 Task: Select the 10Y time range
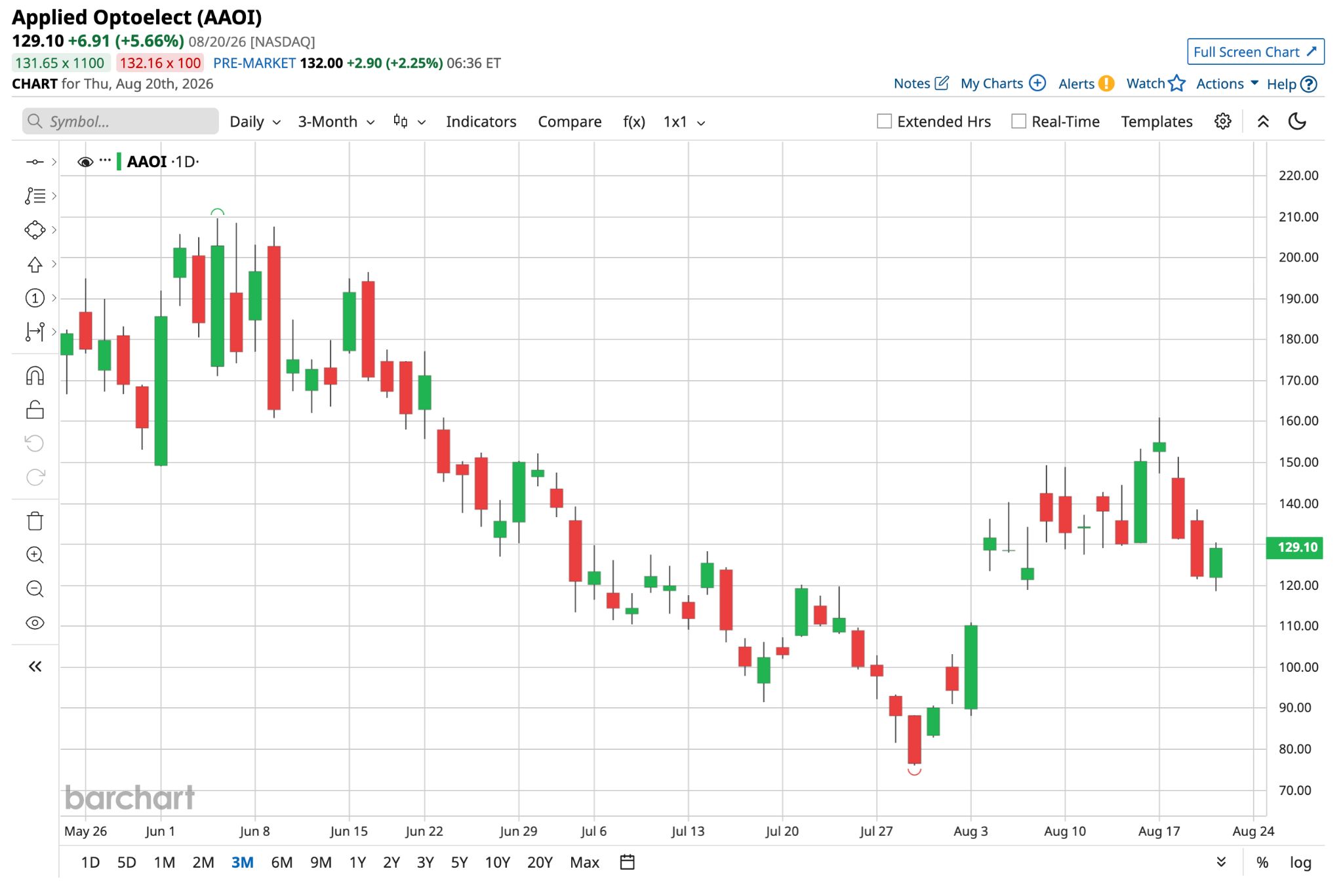[497, 863]
